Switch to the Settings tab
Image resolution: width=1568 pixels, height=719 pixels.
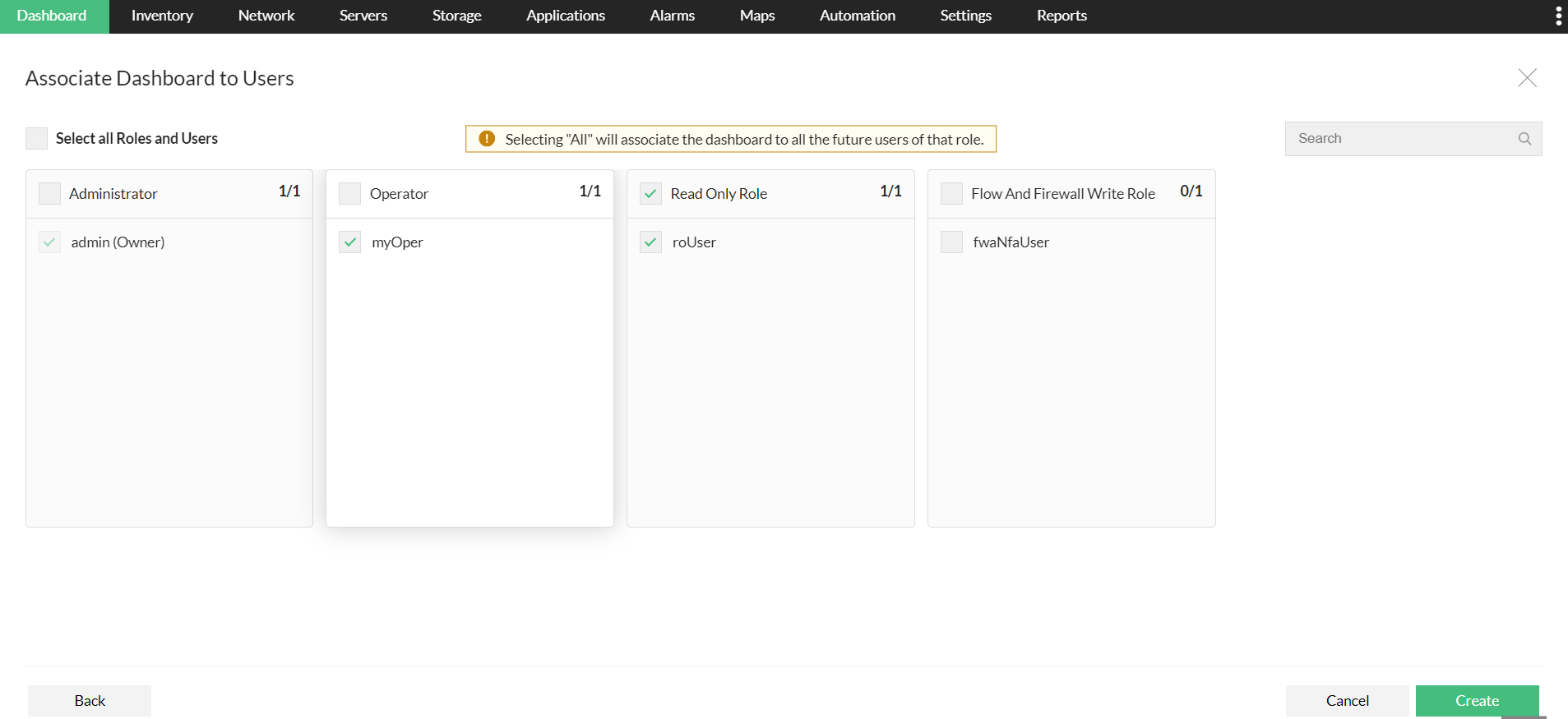[x=965, y=16]
